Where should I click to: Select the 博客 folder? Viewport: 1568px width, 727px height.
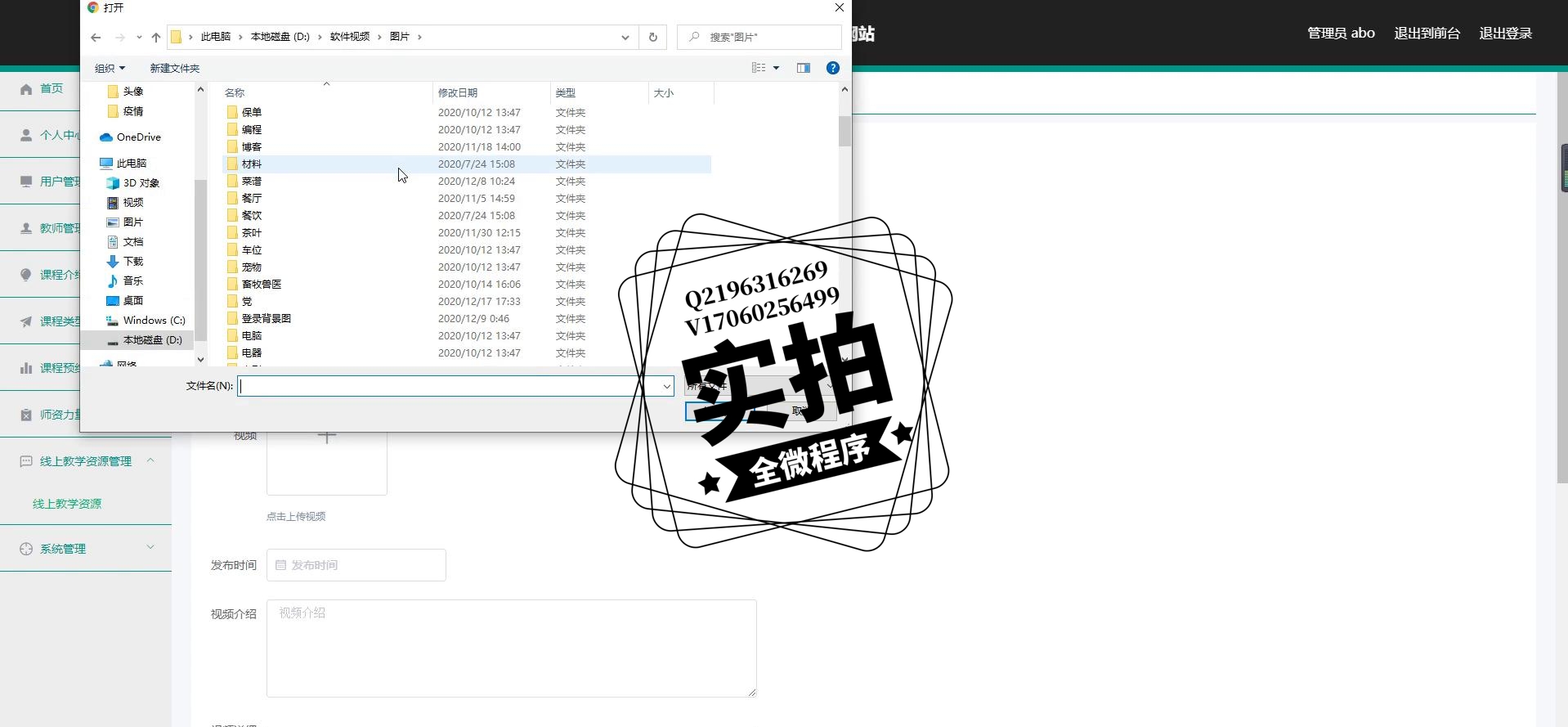[467, 147]
